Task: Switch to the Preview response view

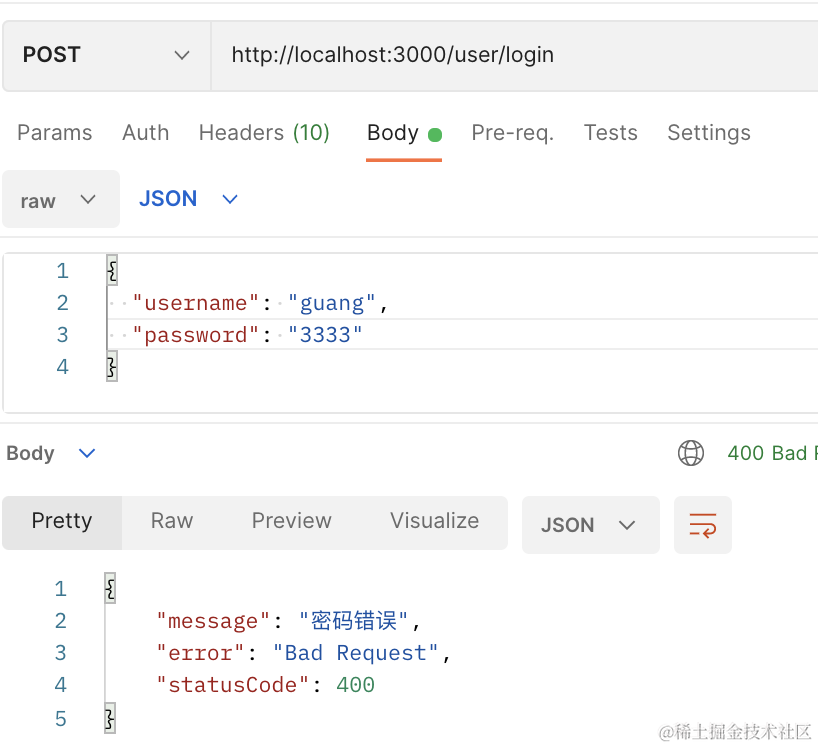Action: coord(291,521)
